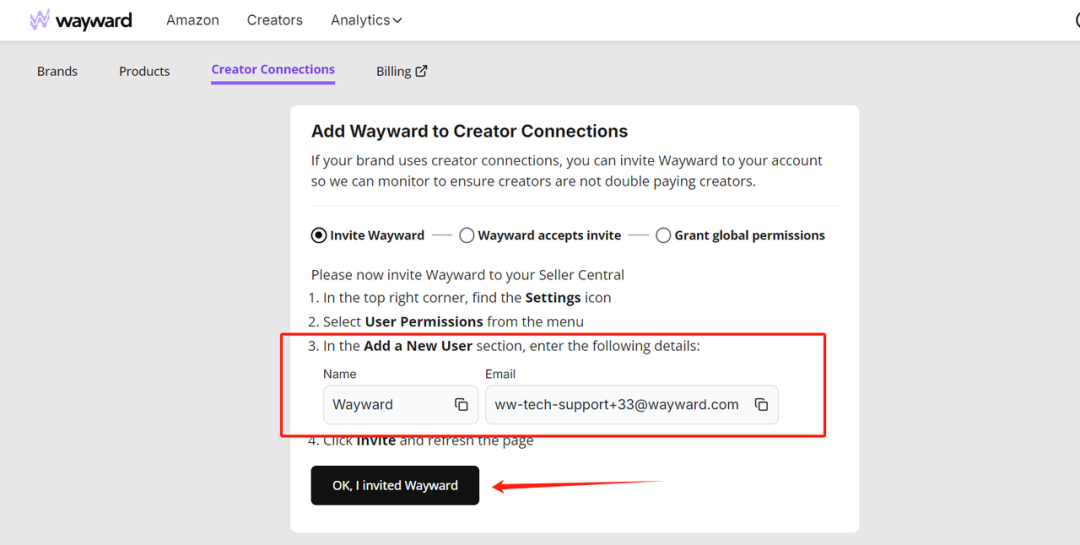Copy the ww-tech-support email address
The image size is (1080, 545).
[761, 404]
